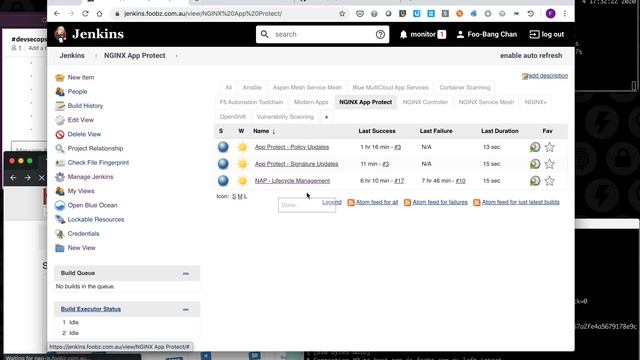Click the Jenkins logo in header

point(89,34)
